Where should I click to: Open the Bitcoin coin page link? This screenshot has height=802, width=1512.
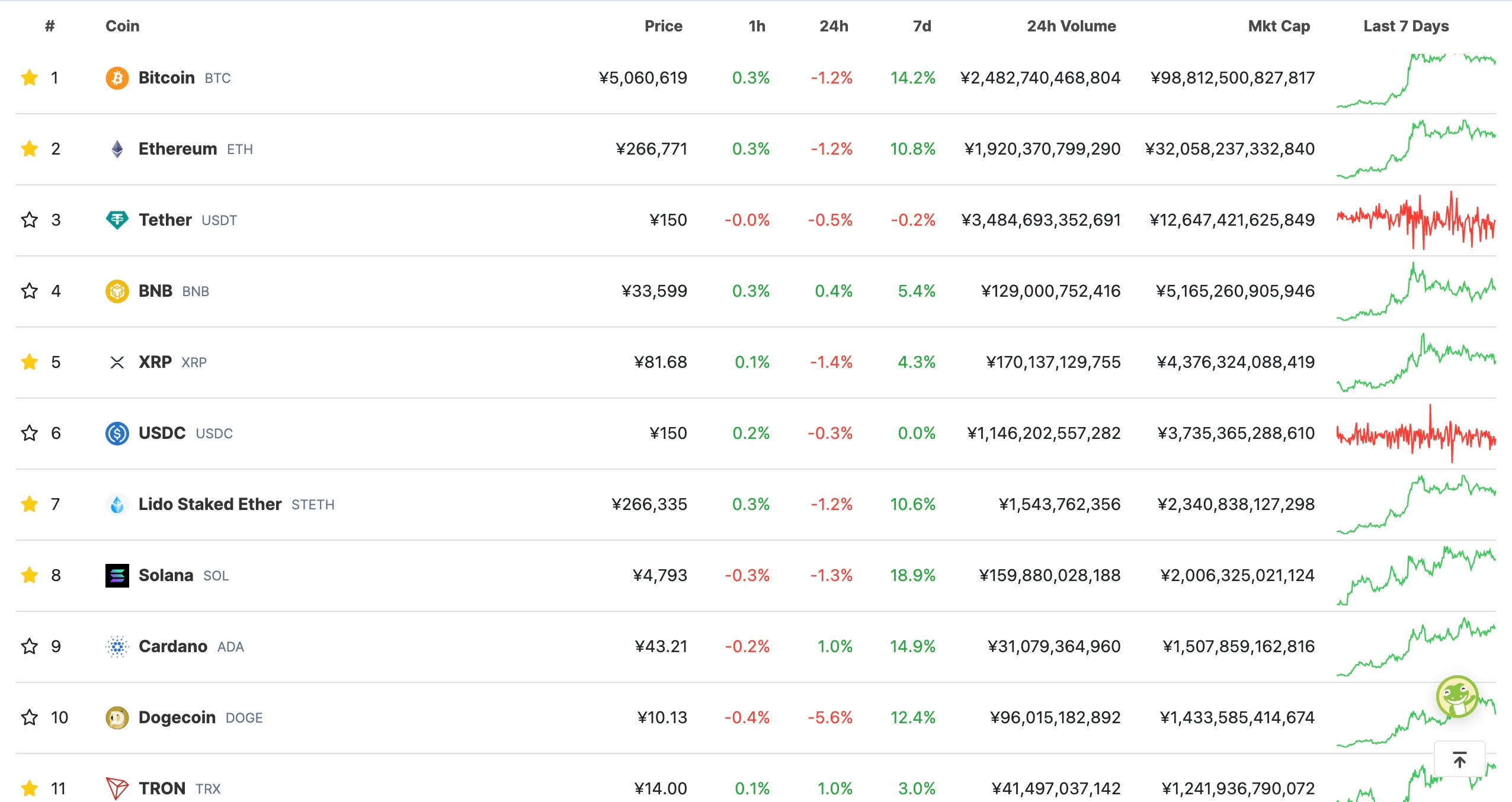click(166, 78)
